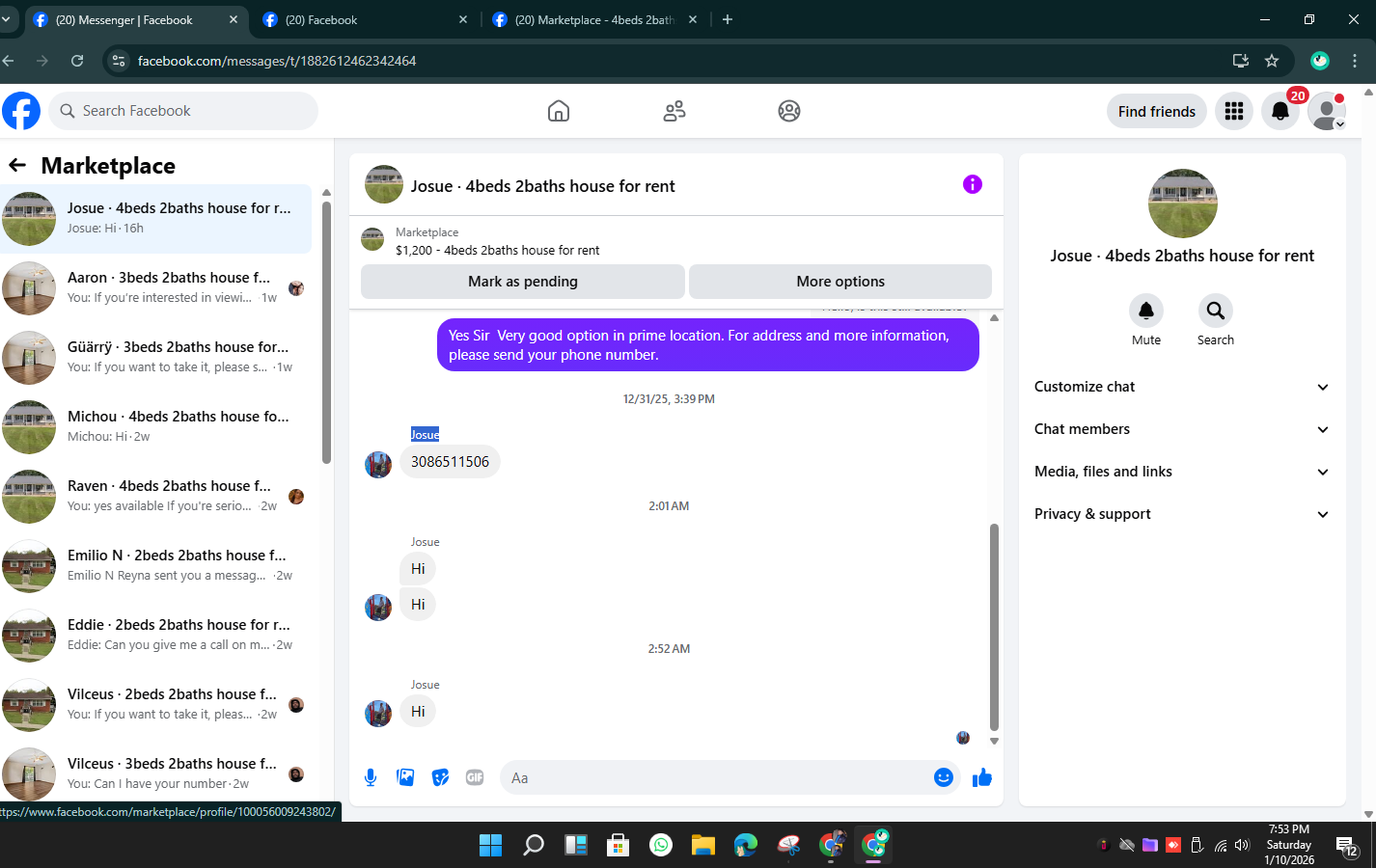Open Aaron 3beds 2baths conversation
The height and width of the screenshot is (868, 1376).
156,288
